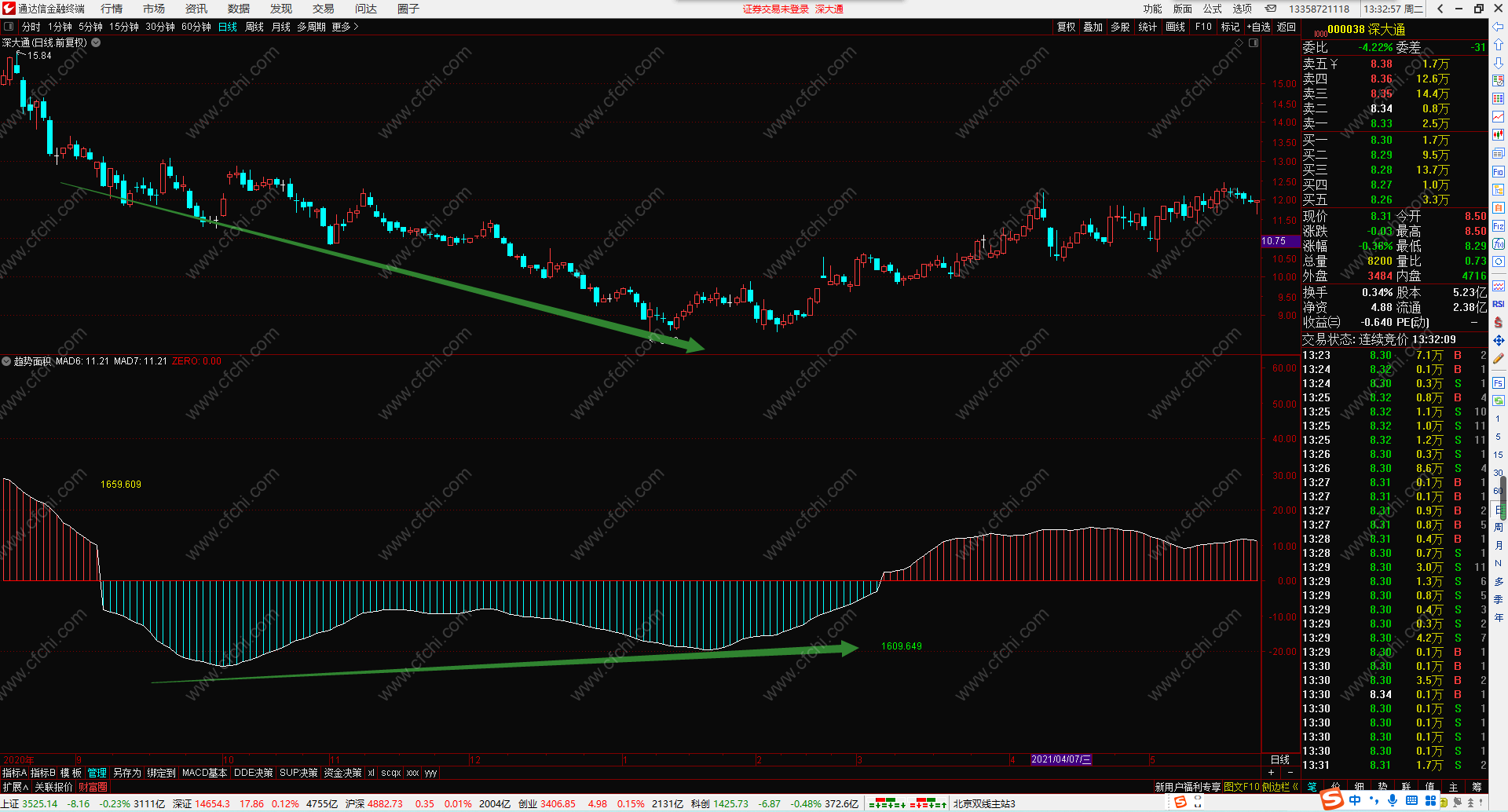Image resolution: width=1508 pixels, height=812 pixels.
Task: Click the back arrow icon in right sidebar
Action: click(1498, 27)
